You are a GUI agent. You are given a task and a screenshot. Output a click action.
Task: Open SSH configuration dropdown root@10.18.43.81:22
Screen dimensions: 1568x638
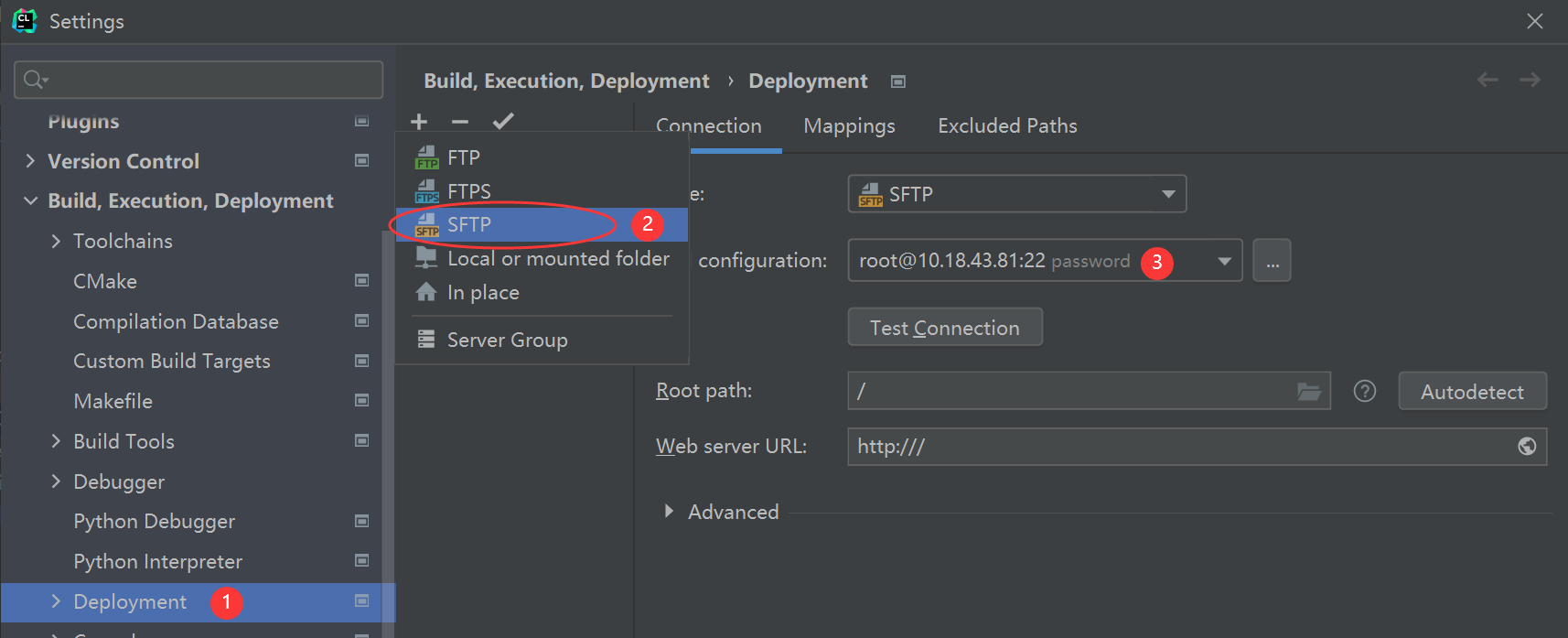[1223, 262]
